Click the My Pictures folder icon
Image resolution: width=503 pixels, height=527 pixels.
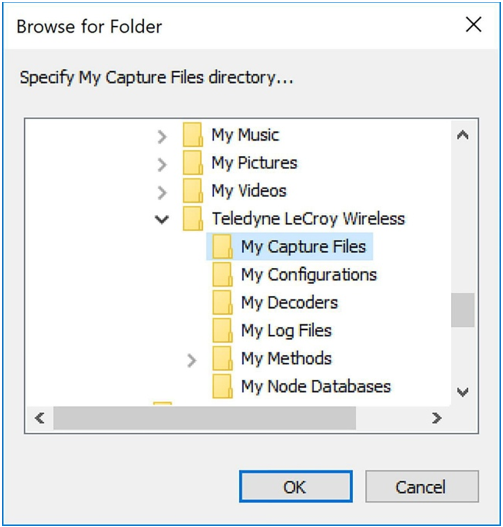(193, 163)
